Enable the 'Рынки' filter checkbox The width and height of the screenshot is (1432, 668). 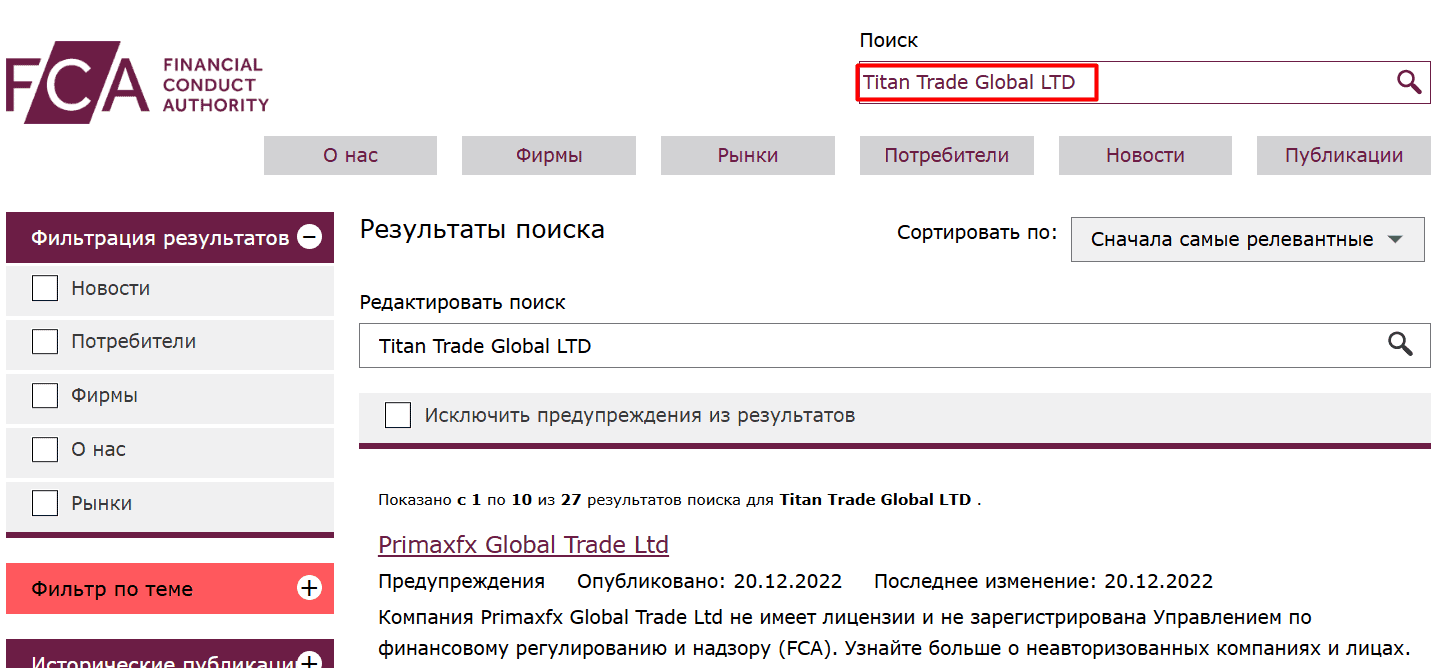tap(45, 503)
